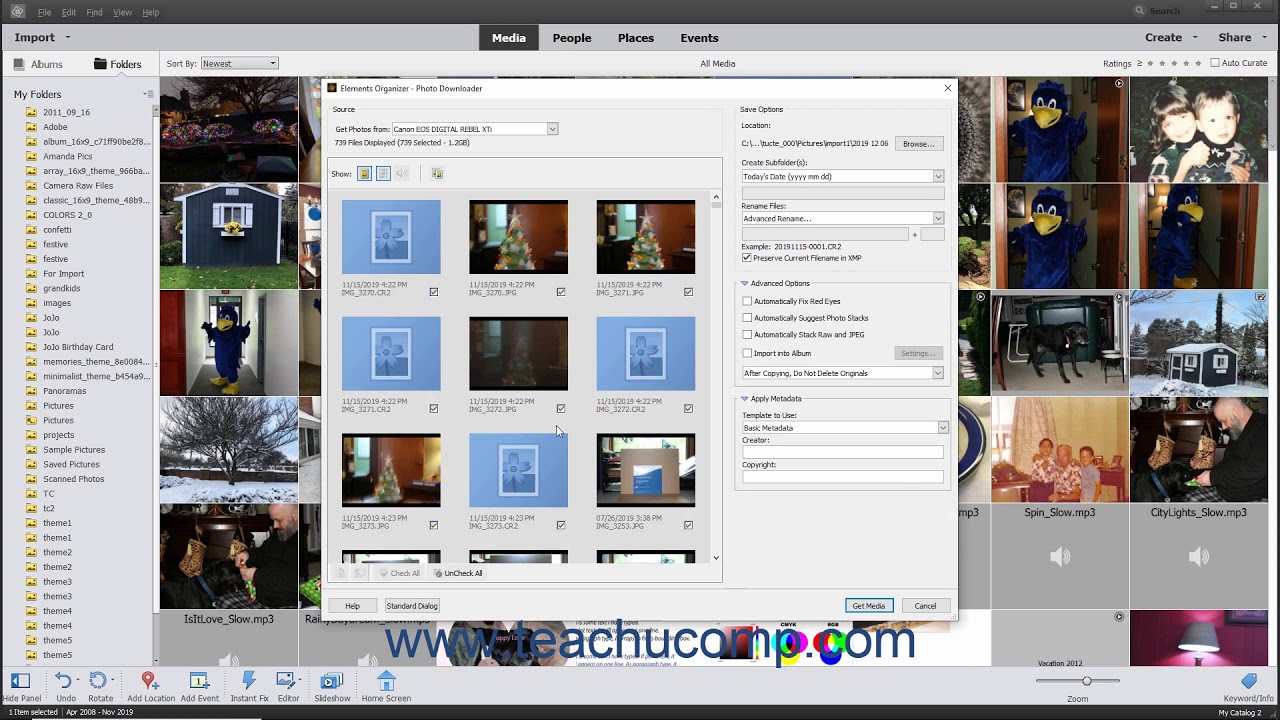Click the Add Event calendar icon

199,681
